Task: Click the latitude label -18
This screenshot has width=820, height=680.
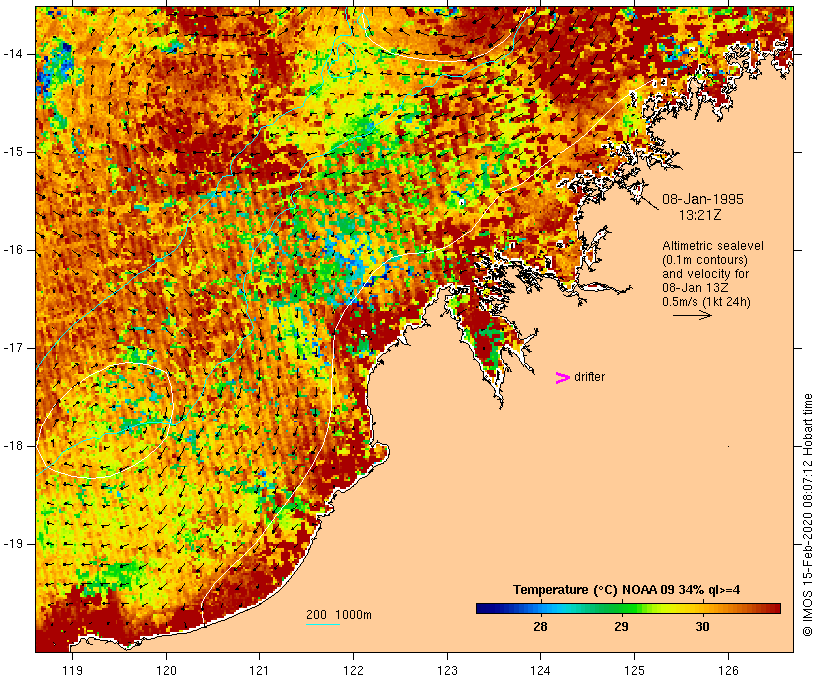Action: 13,446
